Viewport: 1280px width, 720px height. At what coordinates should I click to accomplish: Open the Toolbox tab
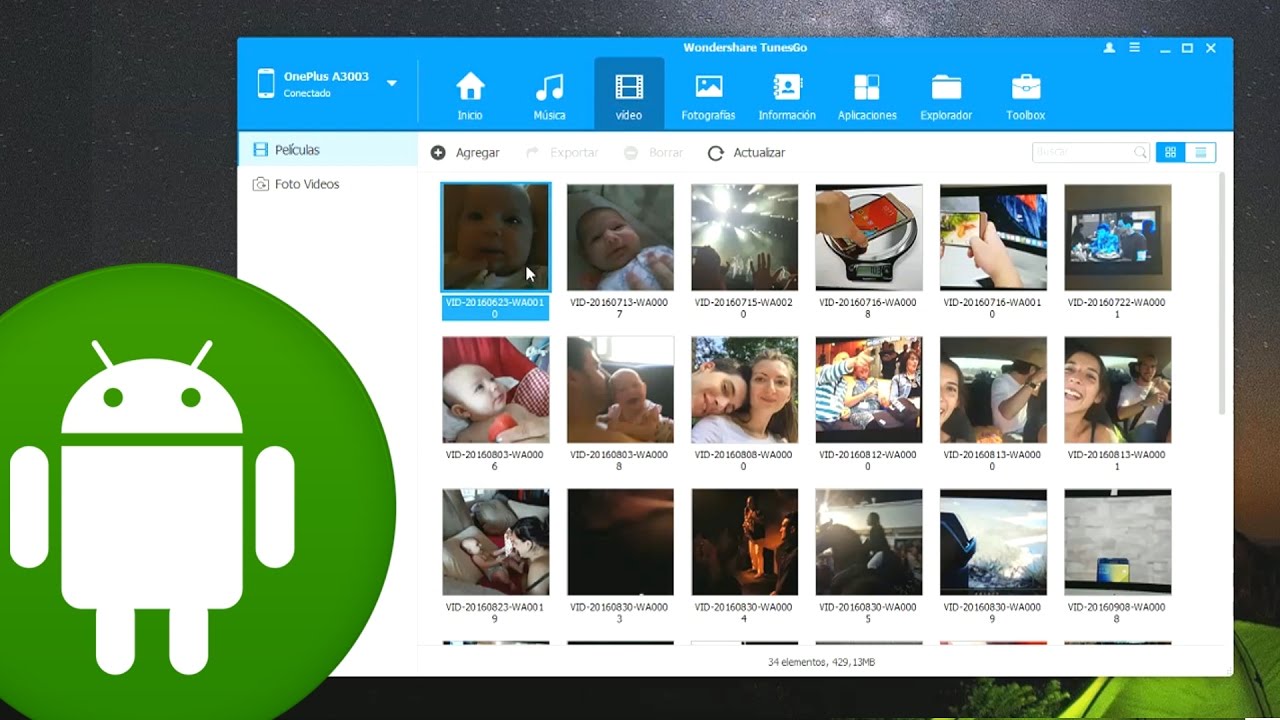(x=1025, y=96)
